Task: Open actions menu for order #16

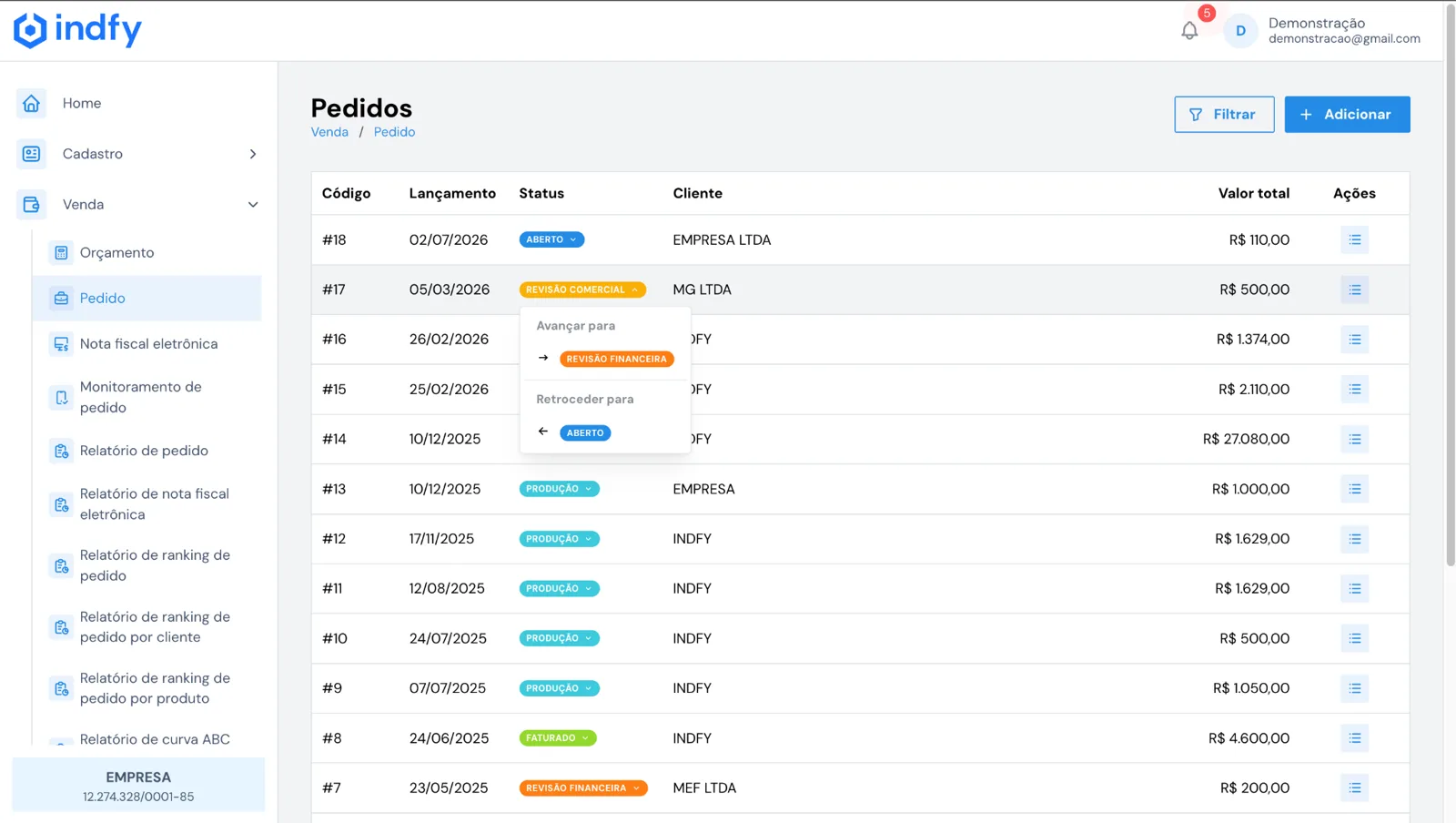Action: [1355, 339]
